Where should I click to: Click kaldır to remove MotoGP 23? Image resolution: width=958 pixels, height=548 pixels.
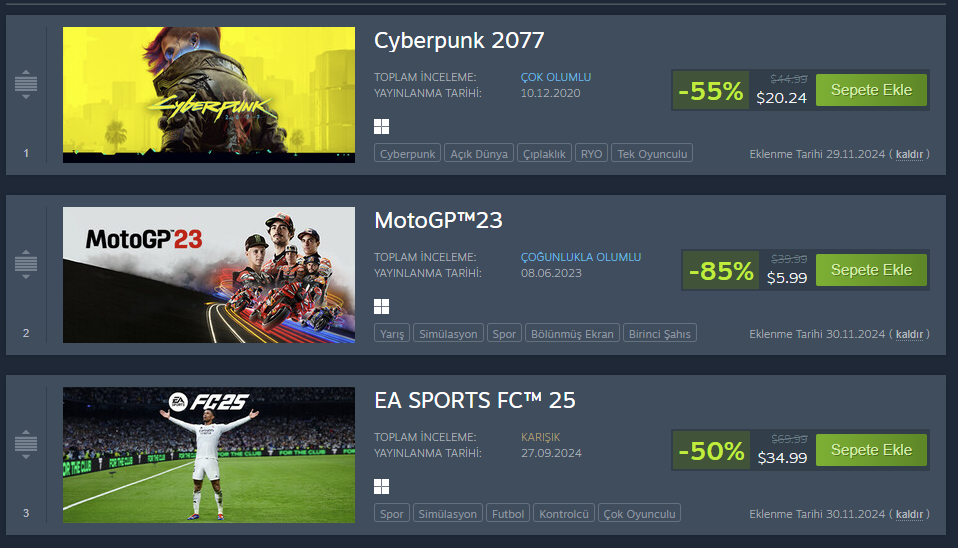tap(909, 334)
